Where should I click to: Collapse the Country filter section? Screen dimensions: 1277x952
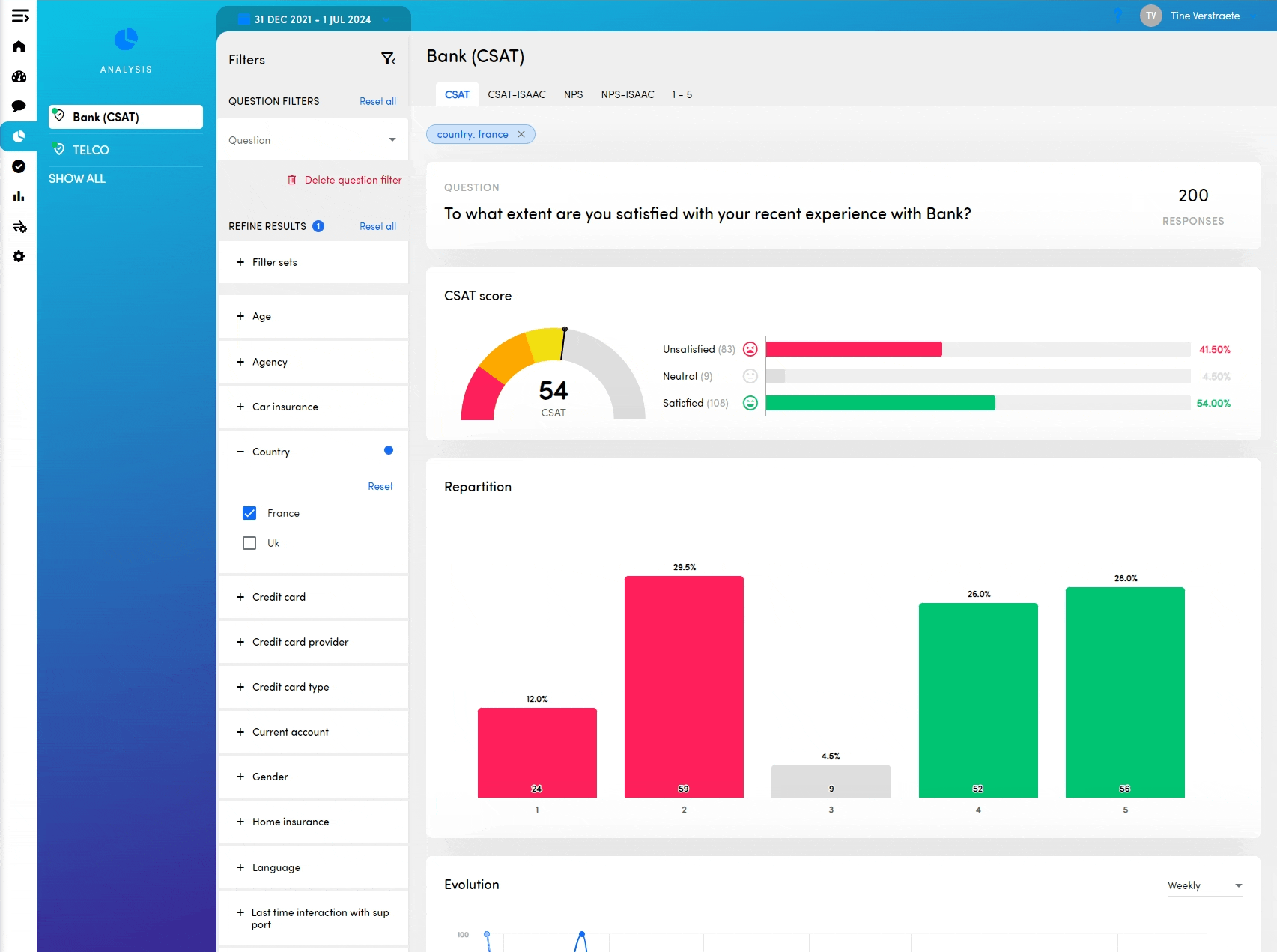click(240, 452)
